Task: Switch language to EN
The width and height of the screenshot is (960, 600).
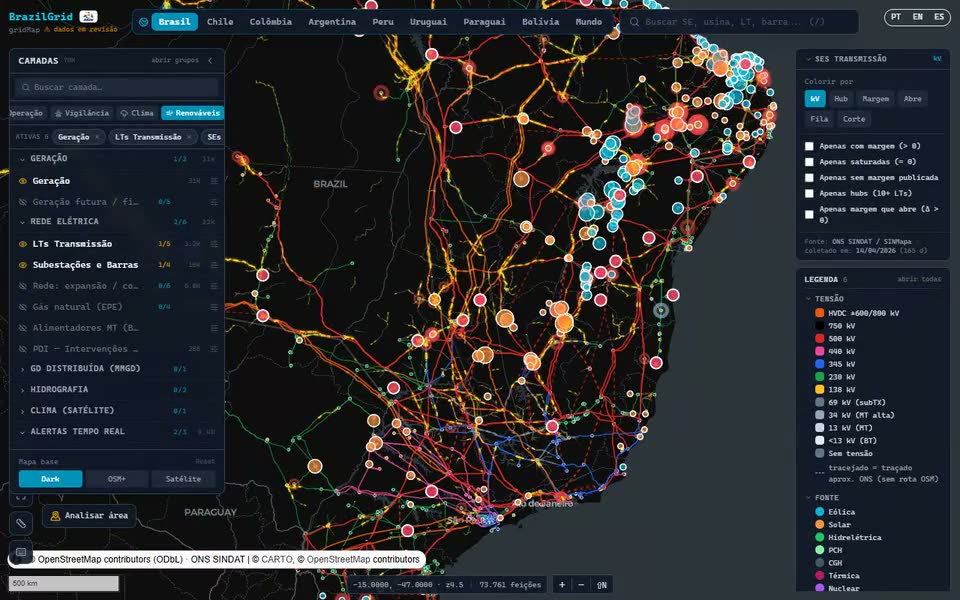Action: (x=917, y=17)
